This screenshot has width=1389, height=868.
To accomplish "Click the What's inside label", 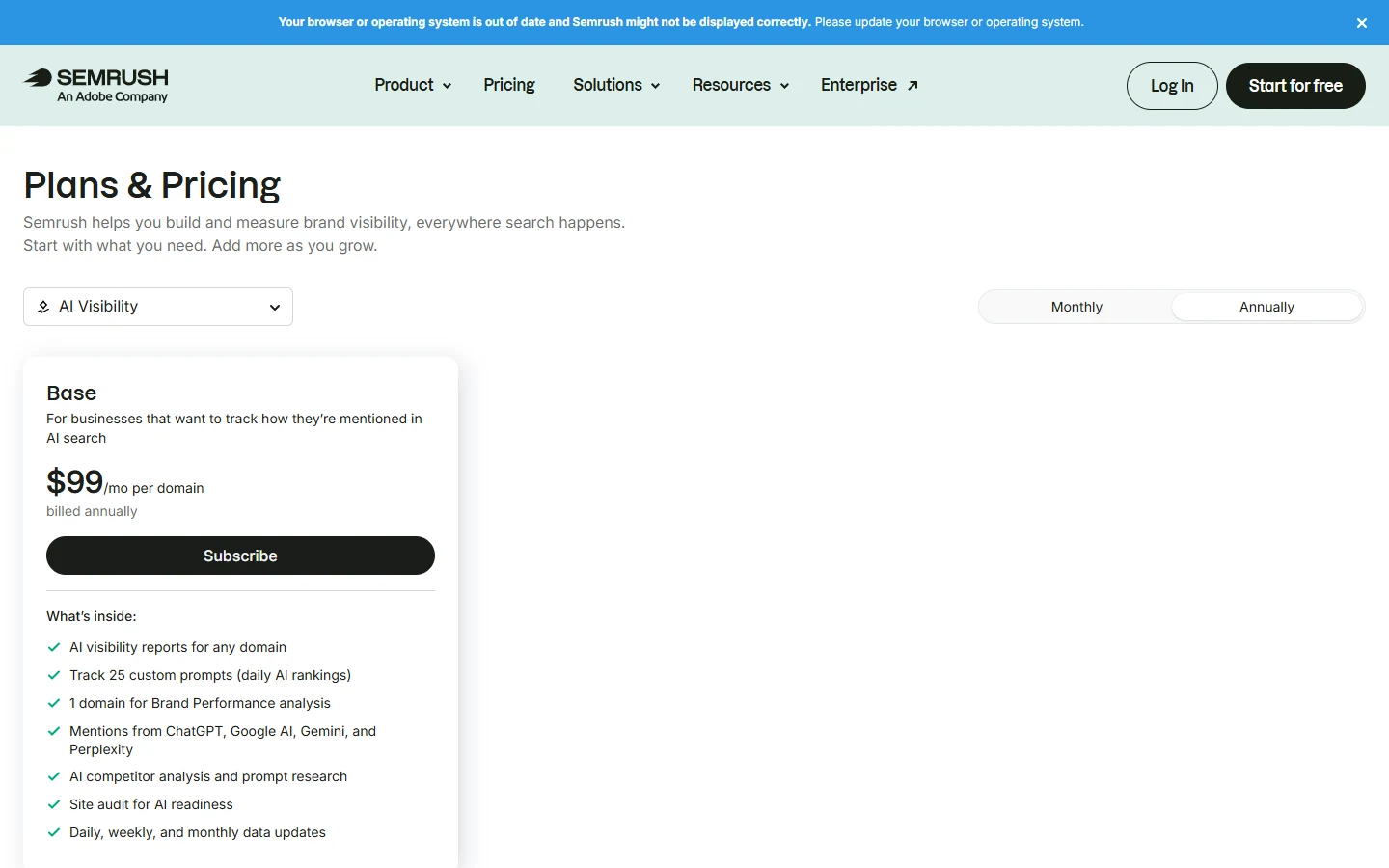I will point(92,616).
